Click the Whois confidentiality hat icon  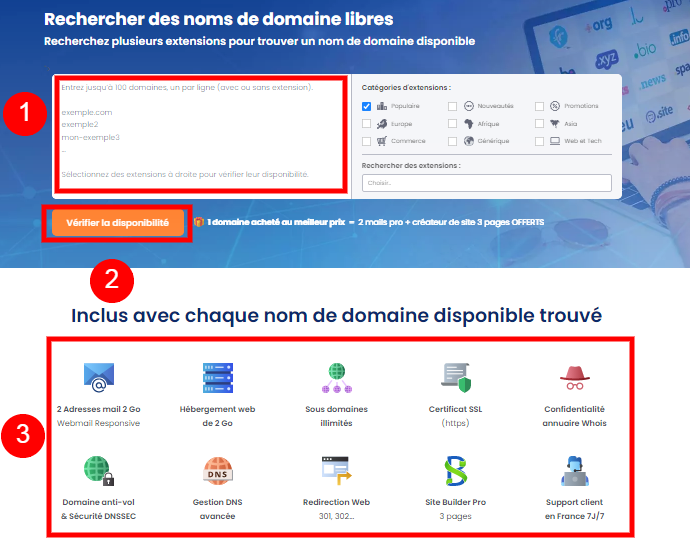coord(575,378)
